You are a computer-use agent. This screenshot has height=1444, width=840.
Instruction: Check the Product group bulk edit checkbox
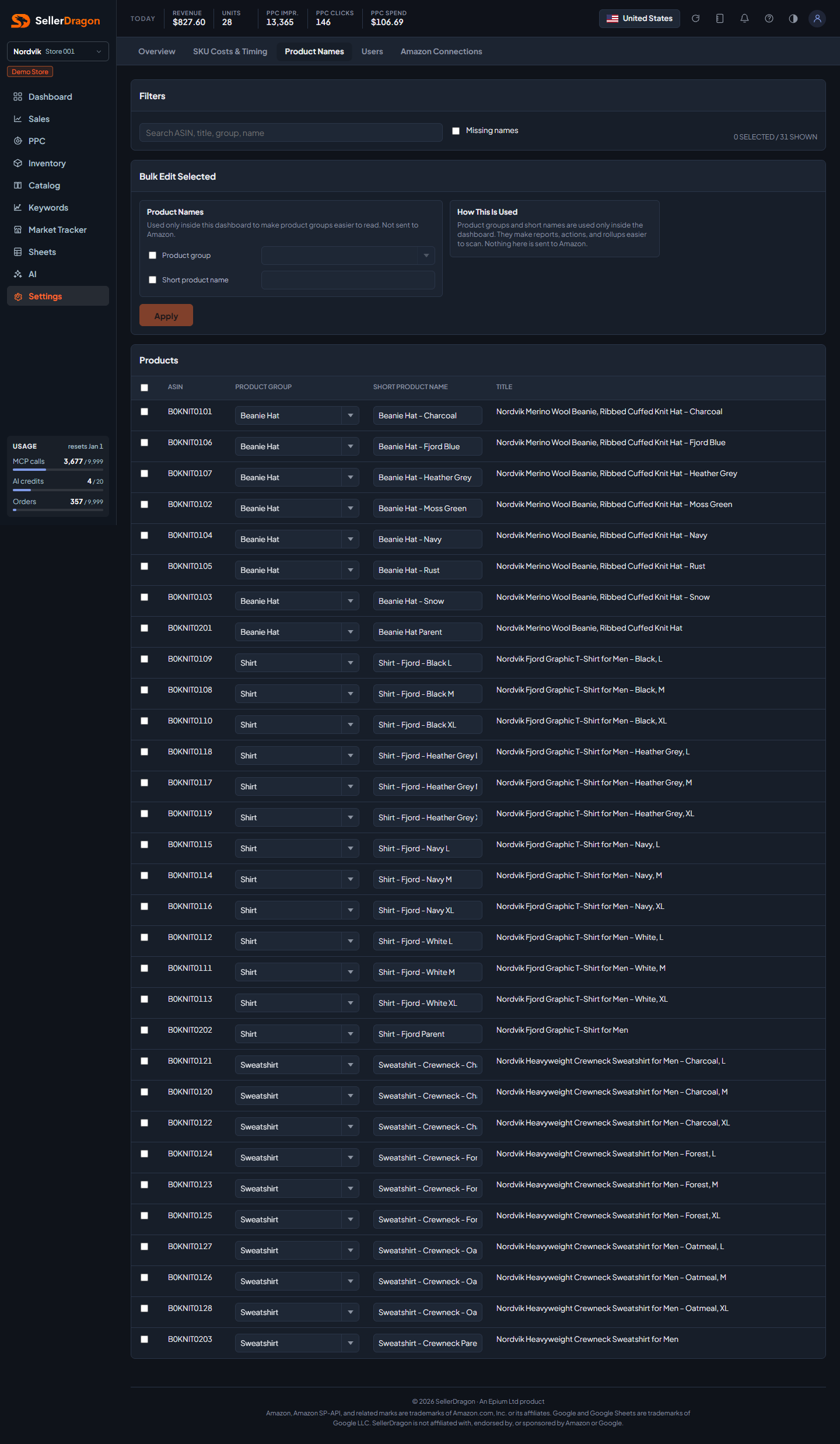click(153, 256)
